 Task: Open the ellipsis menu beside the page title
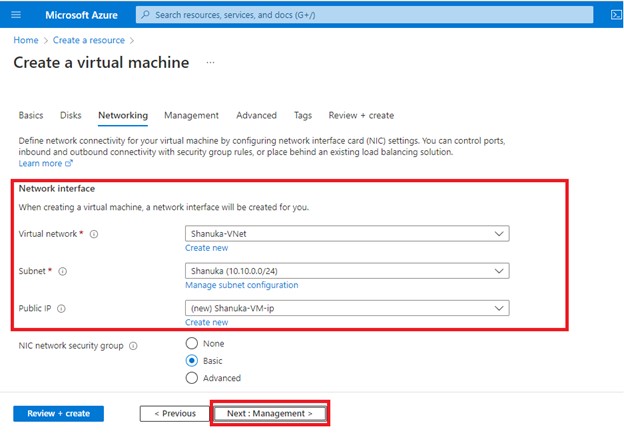point(210,63)
